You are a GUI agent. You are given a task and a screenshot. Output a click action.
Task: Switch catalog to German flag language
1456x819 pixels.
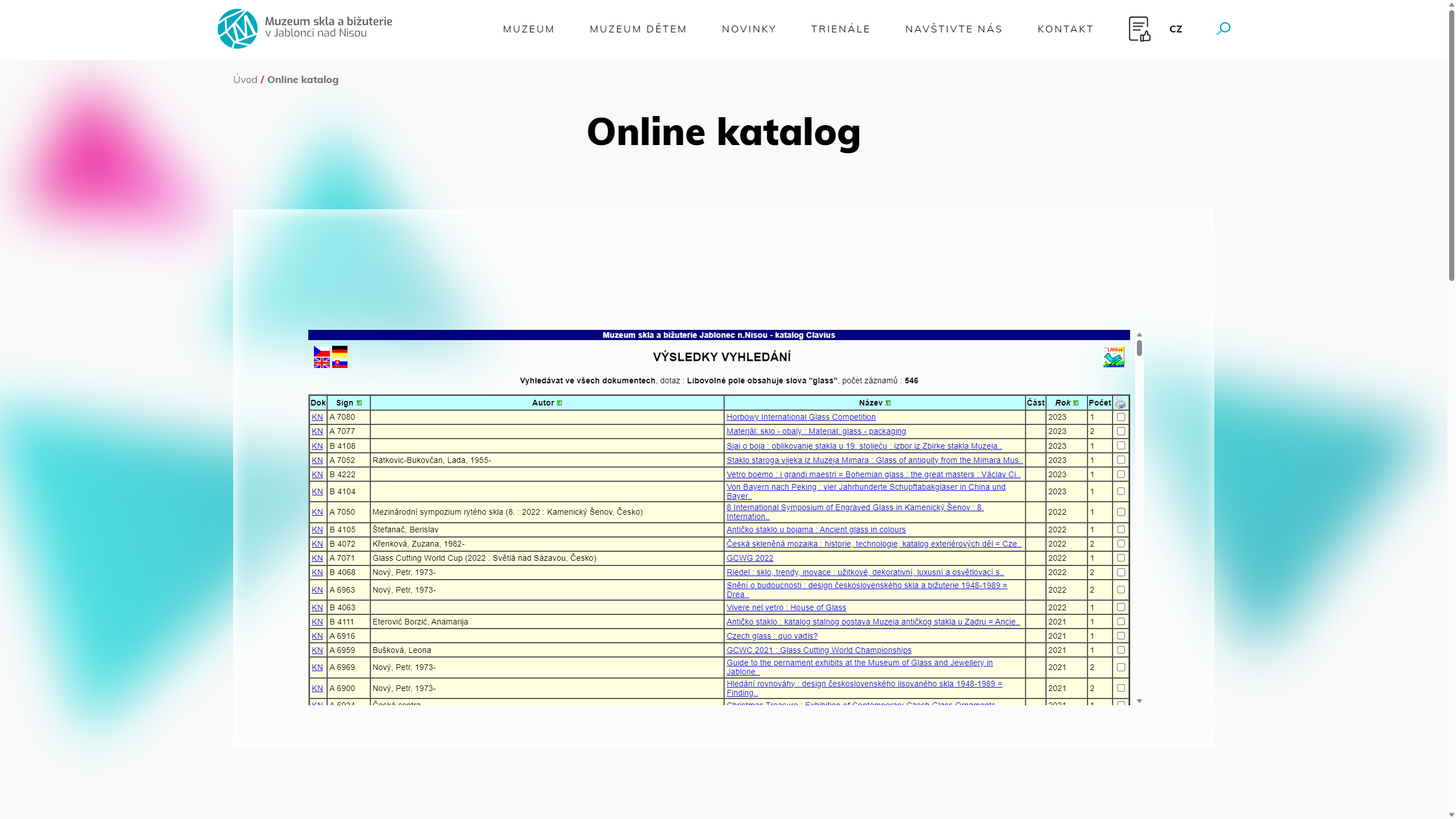[340, 351]
